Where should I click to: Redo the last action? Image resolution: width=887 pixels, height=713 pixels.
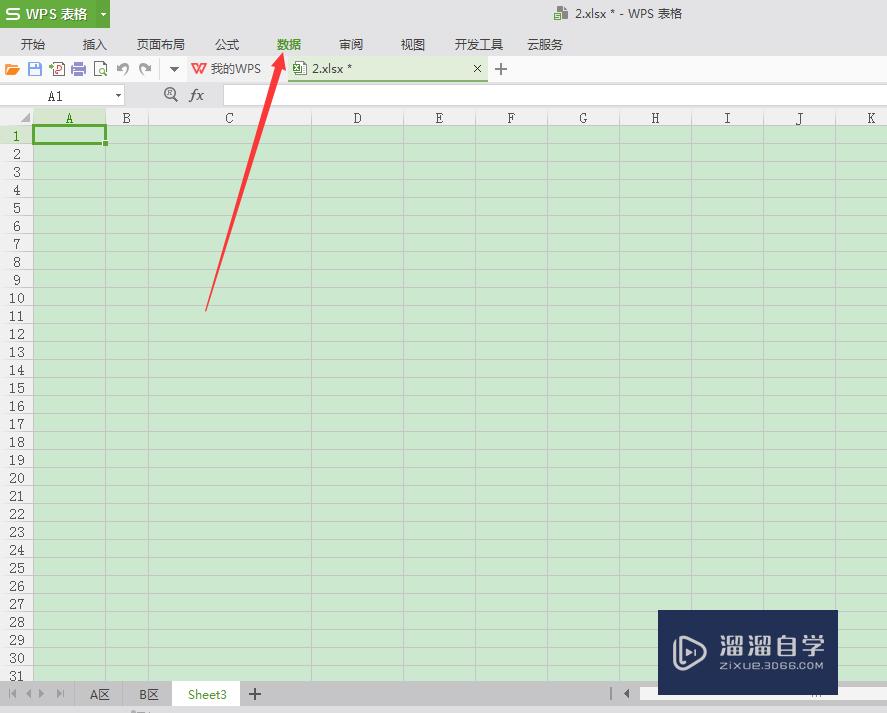pos(145,68)
